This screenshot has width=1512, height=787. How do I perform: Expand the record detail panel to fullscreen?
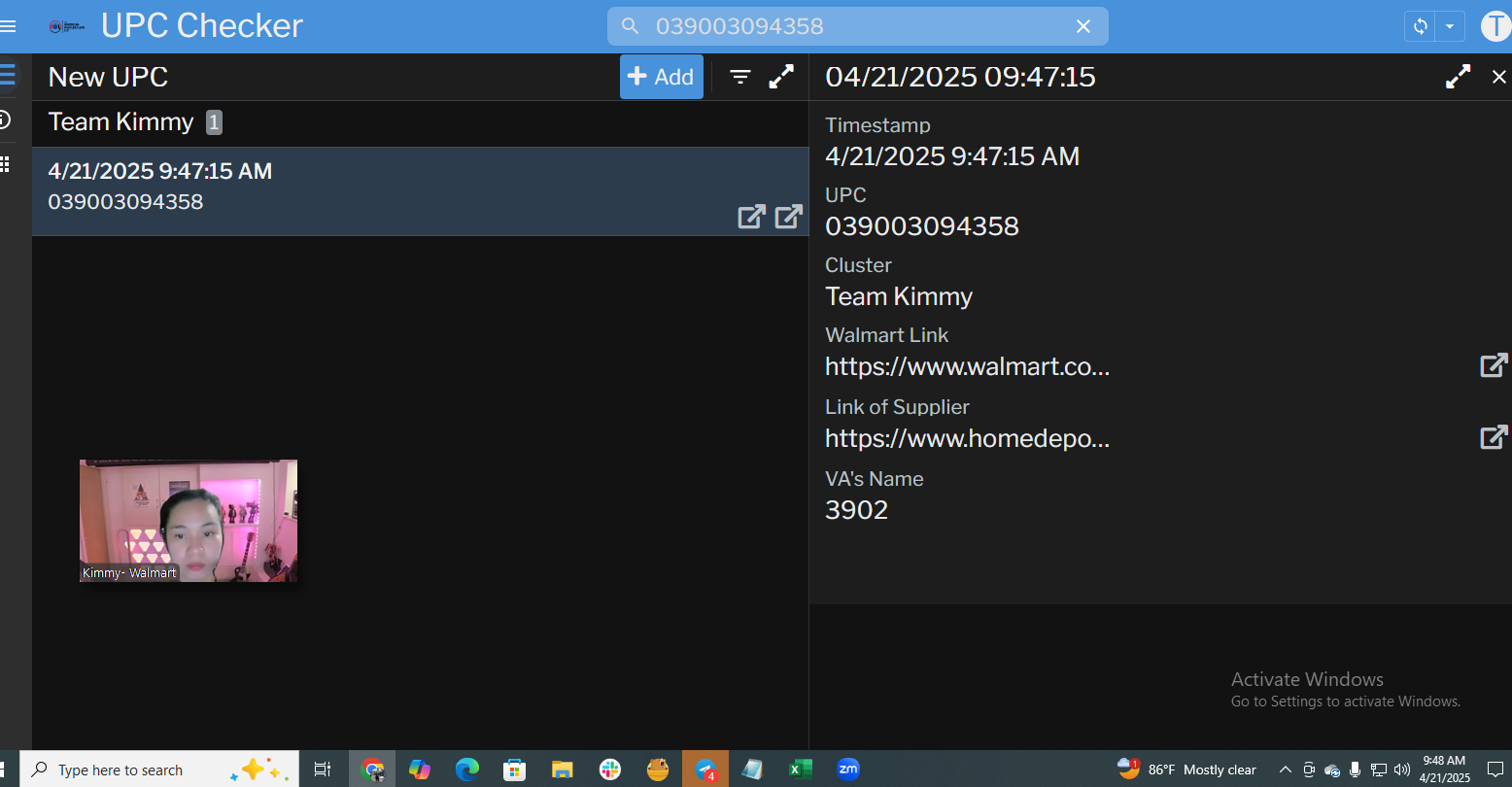(x=1458, y=77)
